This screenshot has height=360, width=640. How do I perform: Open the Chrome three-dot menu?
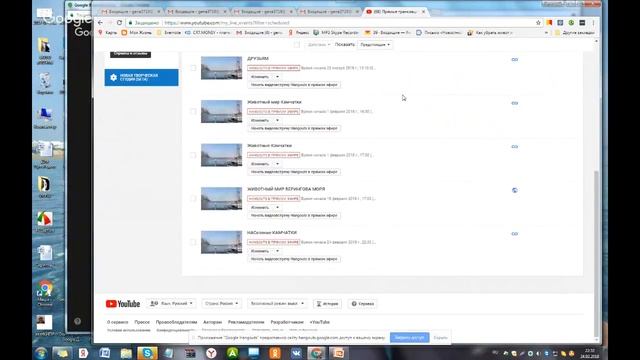(x=593, y=23)
